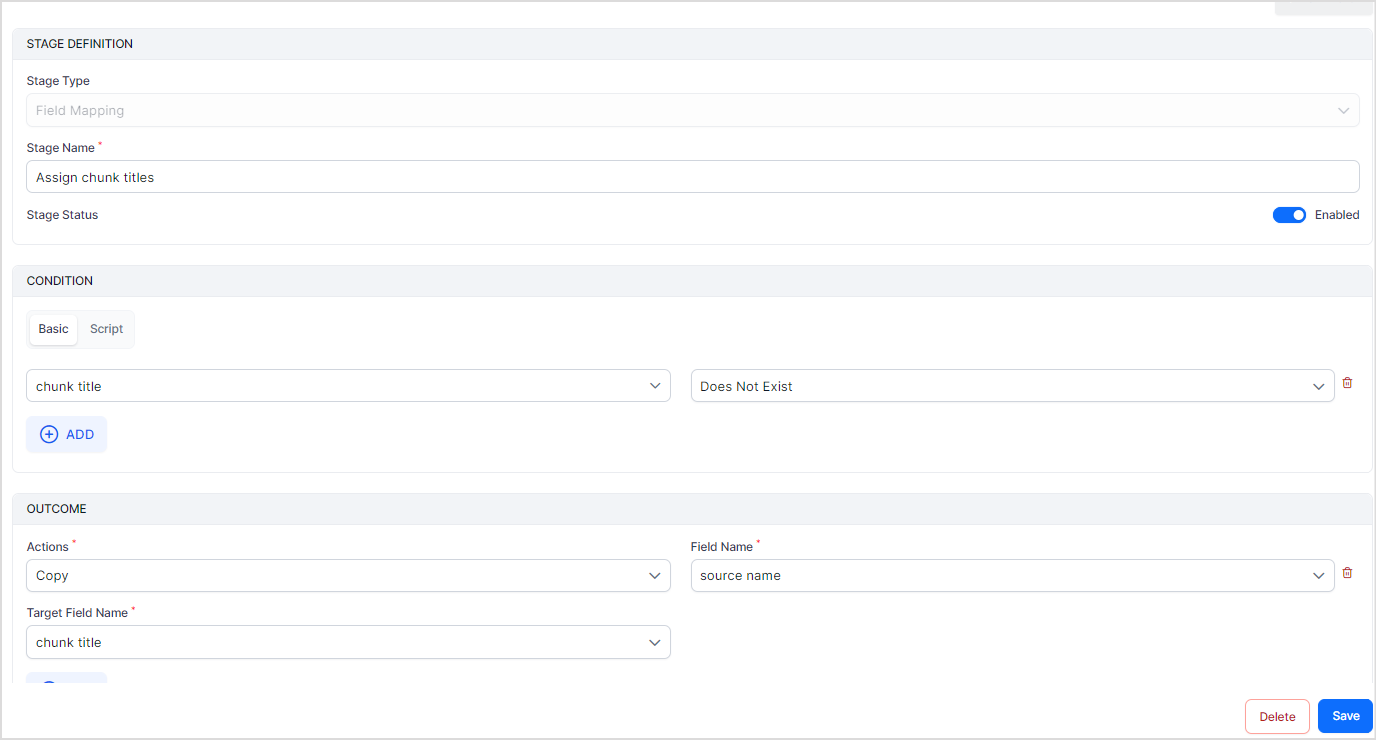Screen dimensions: 1376x740
Task: Remove the Copy outcome action via trash icon
Action: [x=1347, y=573]
